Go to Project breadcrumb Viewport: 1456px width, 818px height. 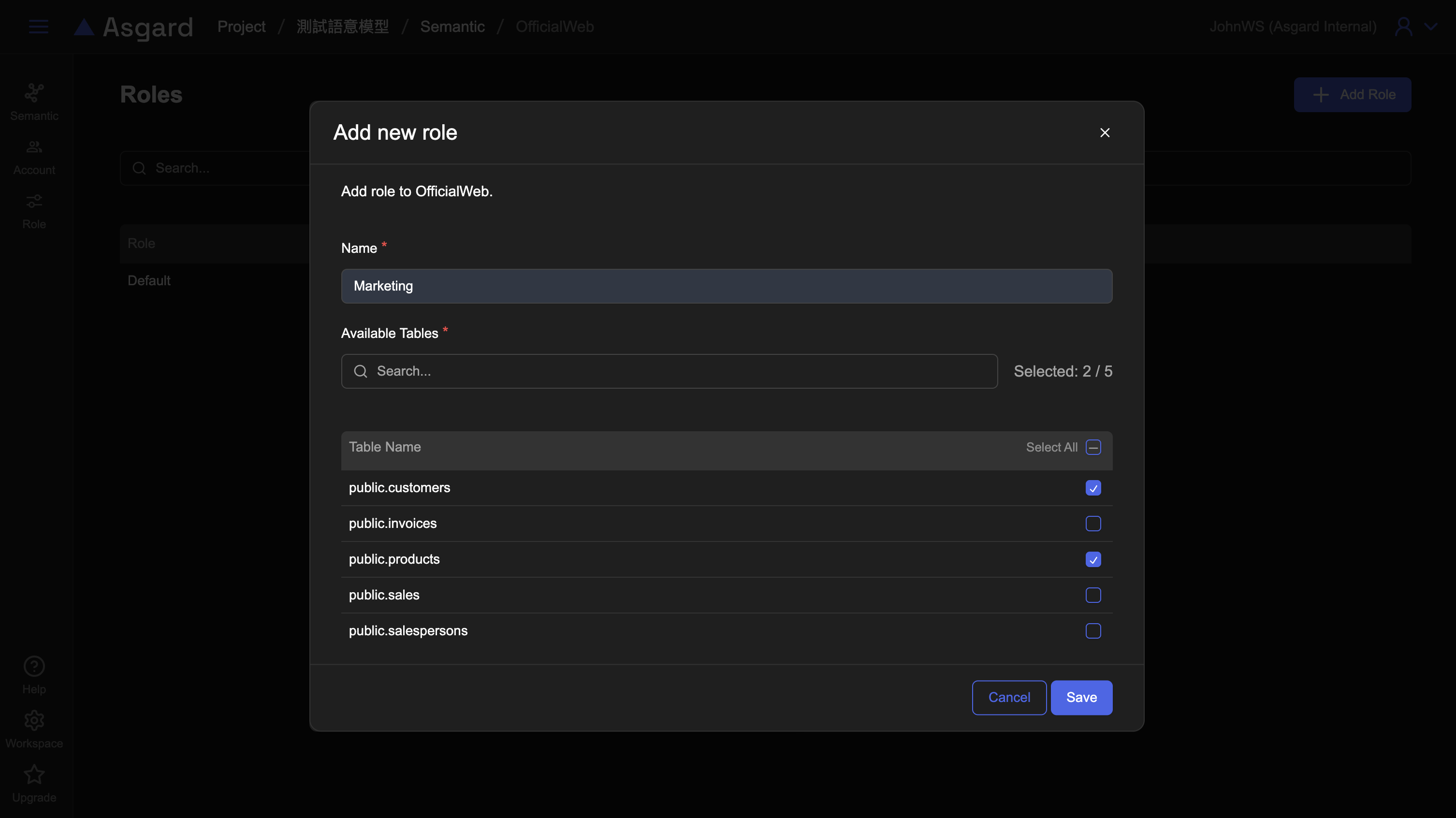coord(241,27)
